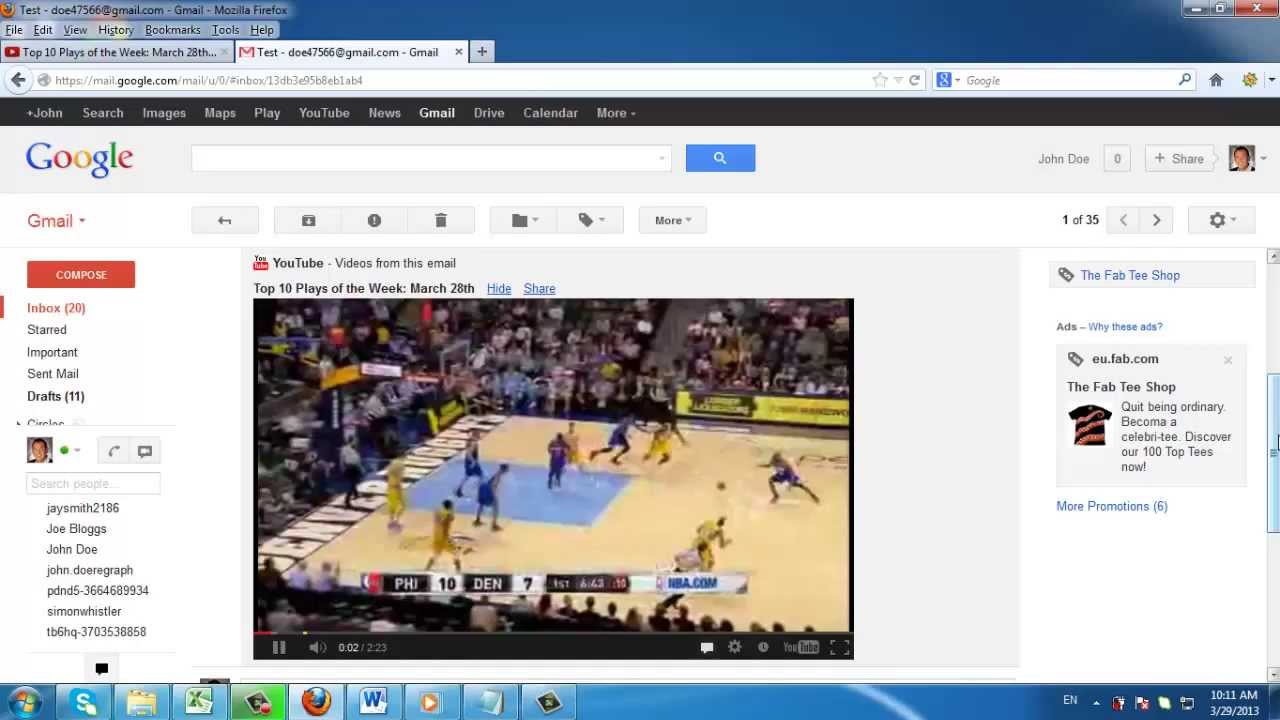Open the Gmail settings gear menu
Screen dimensions: 1280x720
click(1221, 220)
